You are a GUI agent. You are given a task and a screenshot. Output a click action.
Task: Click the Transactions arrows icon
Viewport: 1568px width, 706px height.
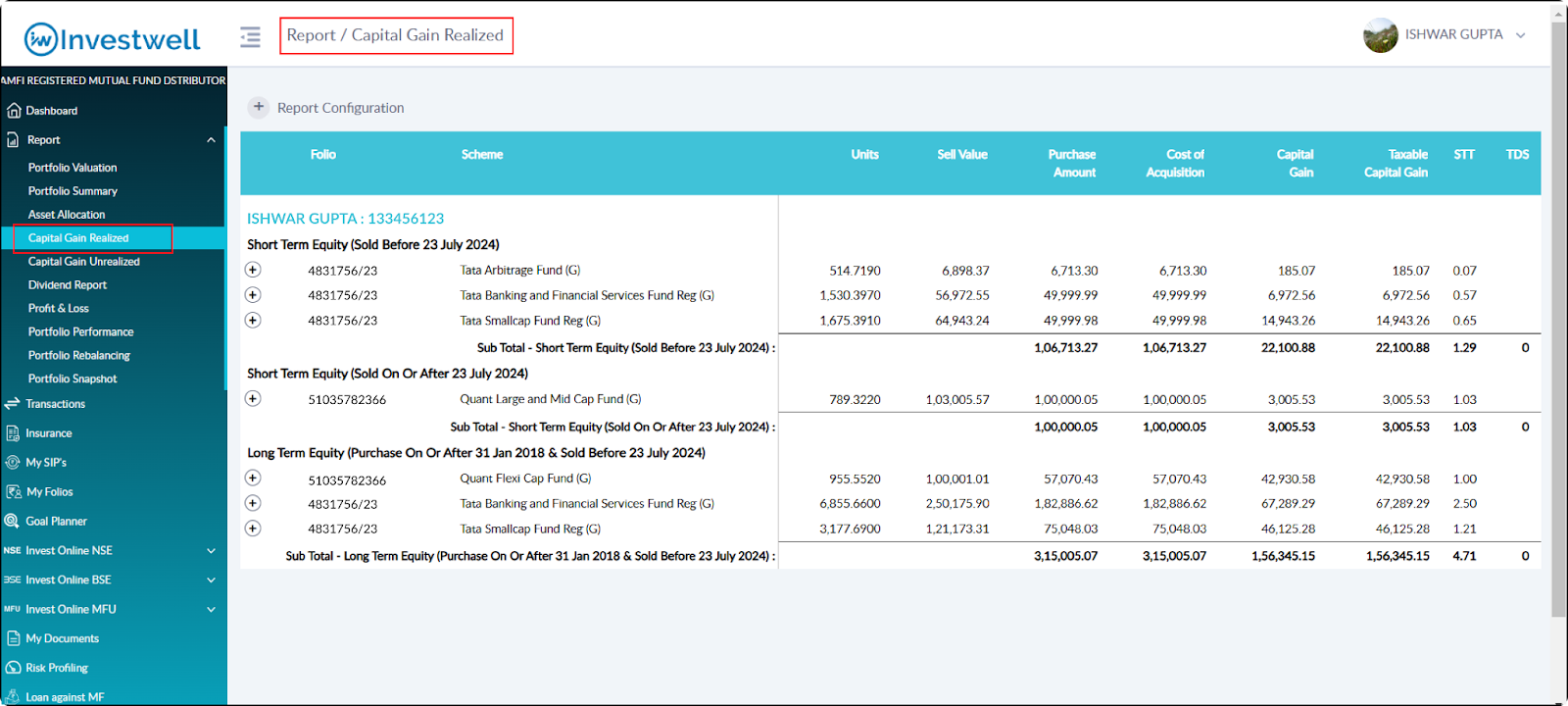pos(13,404)
